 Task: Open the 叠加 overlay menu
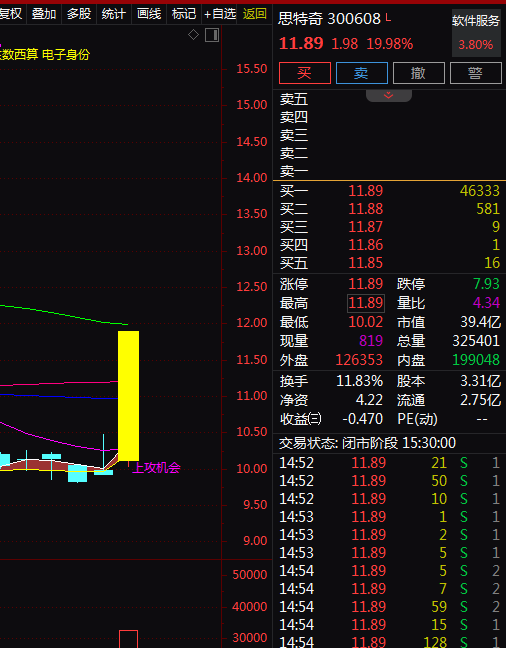tap(44, 14)
